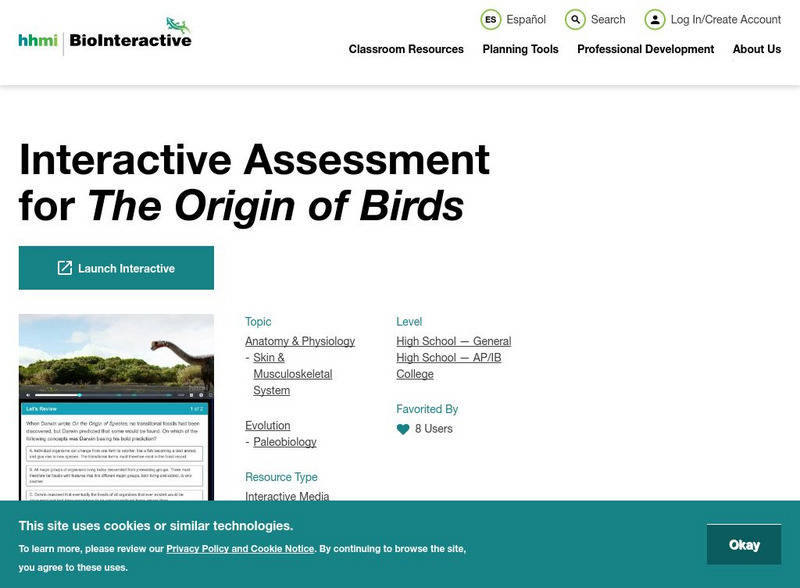Follow the Evolution topic link
This screenshot has height=588, width=800.
coord(267,425)
